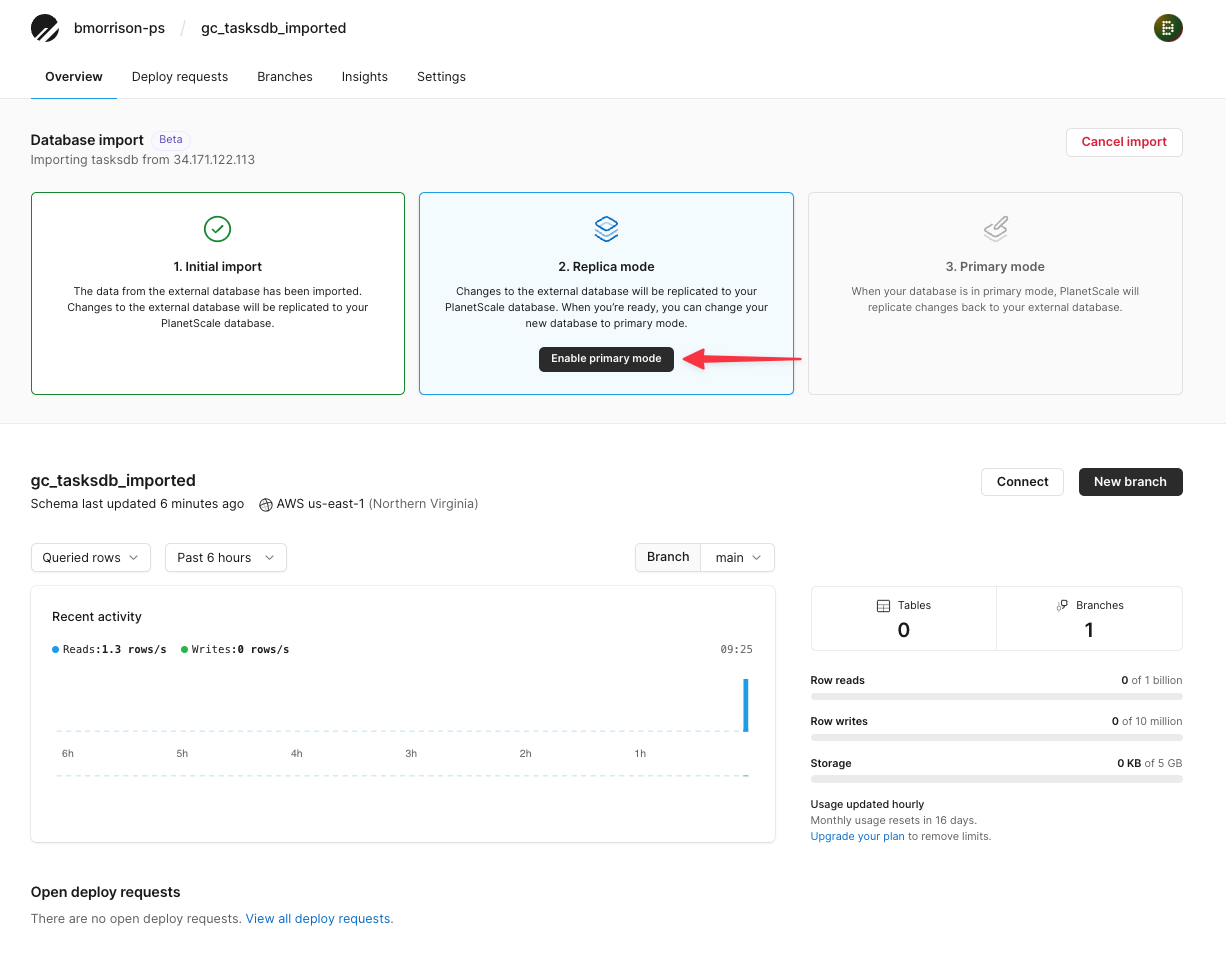This screenshot has width=1226, height=973.
Task: Click the 1. Initial import card
Action: coord(218,294)
